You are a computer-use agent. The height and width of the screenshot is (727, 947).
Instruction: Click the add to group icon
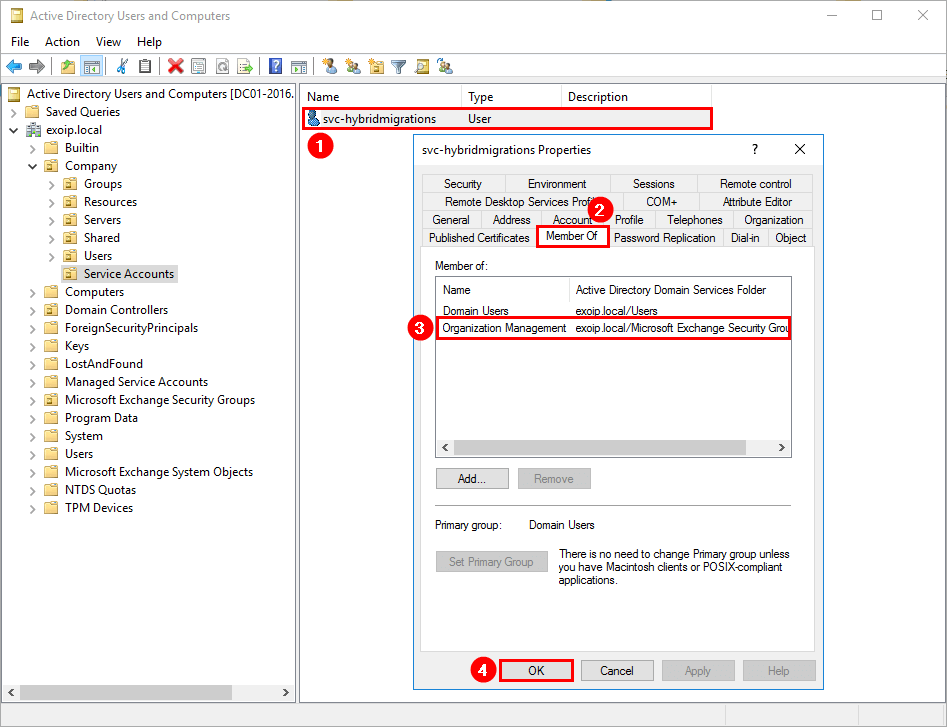pyautogui.click(x=445, y=66)
